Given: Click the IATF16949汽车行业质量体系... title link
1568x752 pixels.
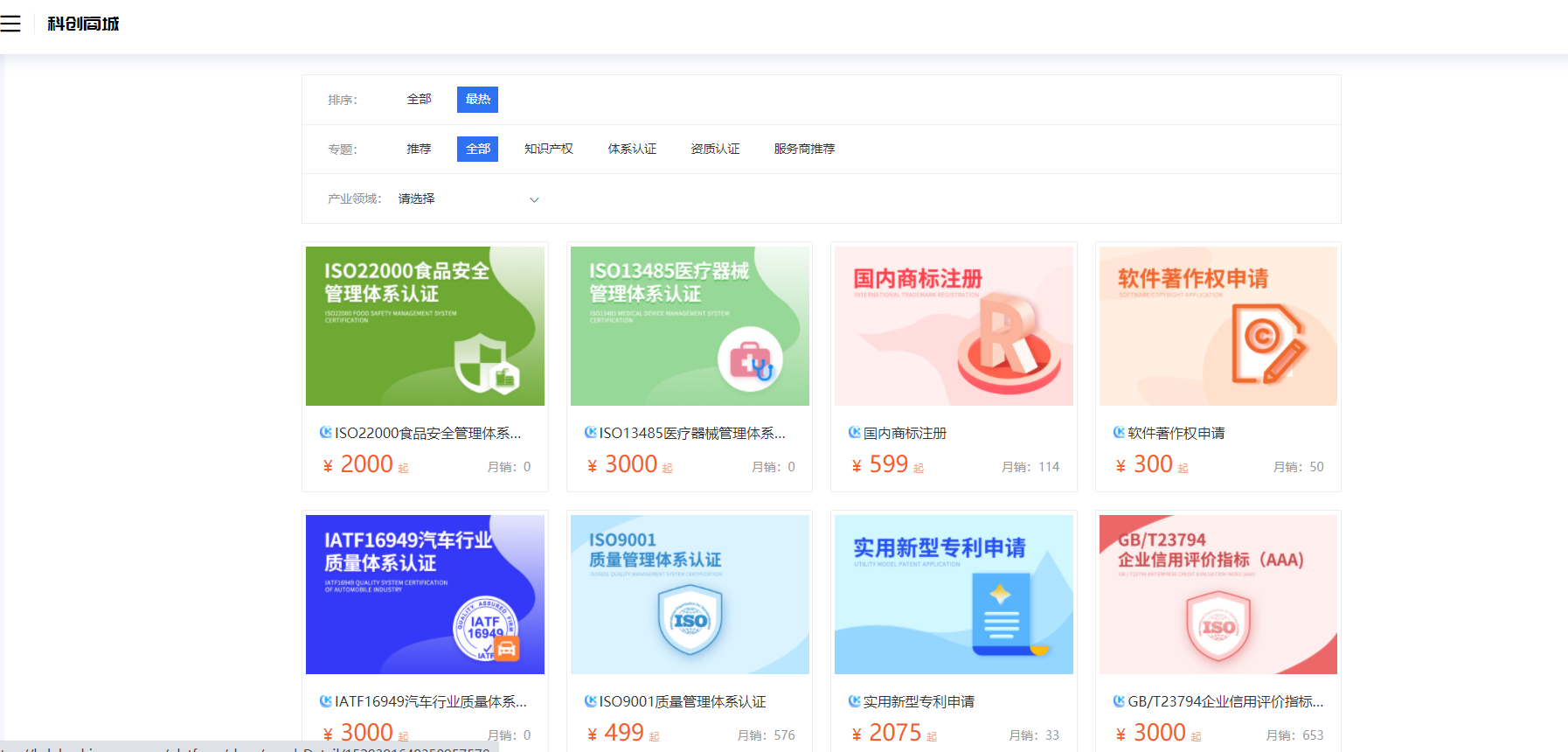Looking at the screenshot, I should pos(431,701).
